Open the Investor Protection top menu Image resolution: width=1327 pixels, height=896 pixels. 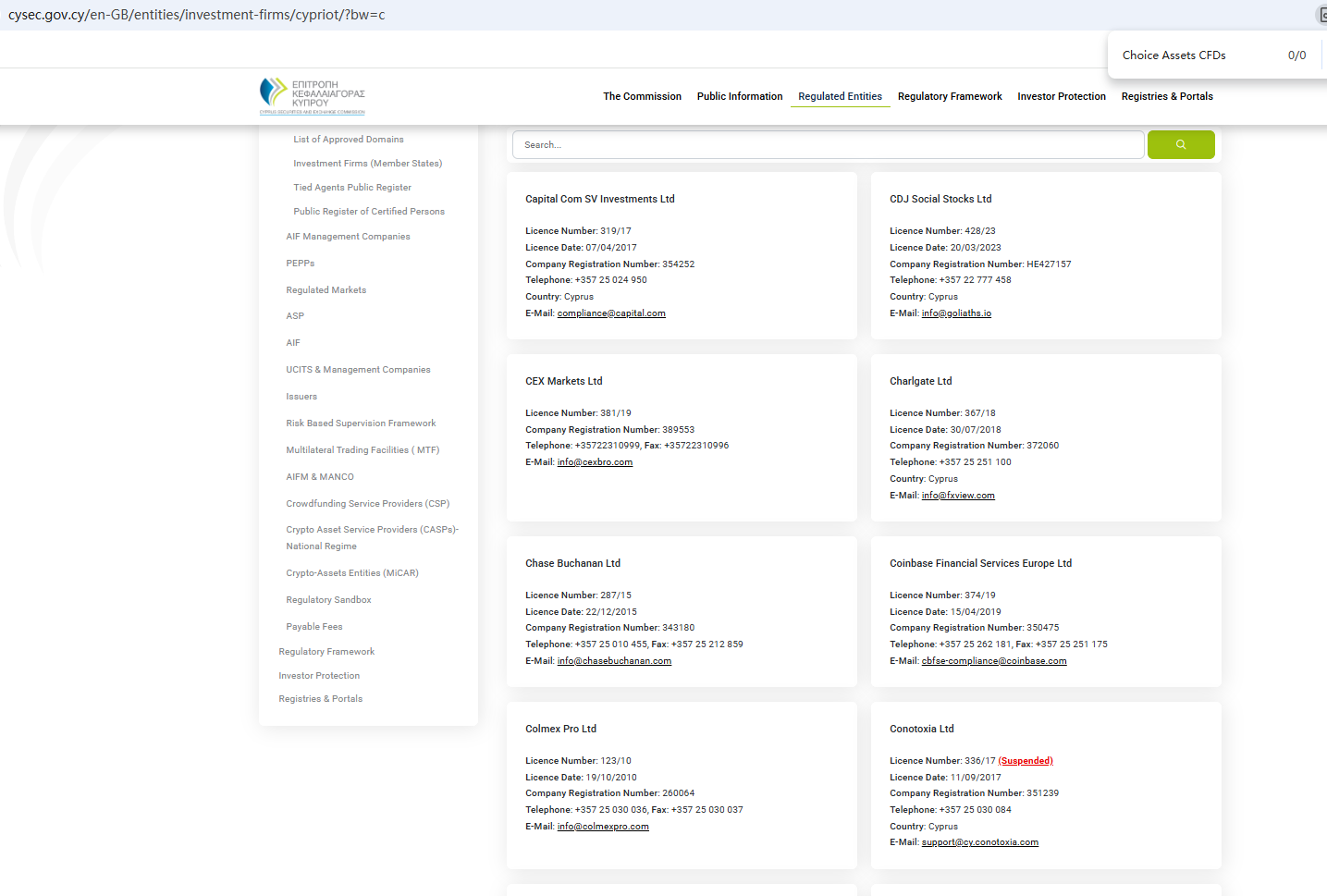coord(1061,96)
